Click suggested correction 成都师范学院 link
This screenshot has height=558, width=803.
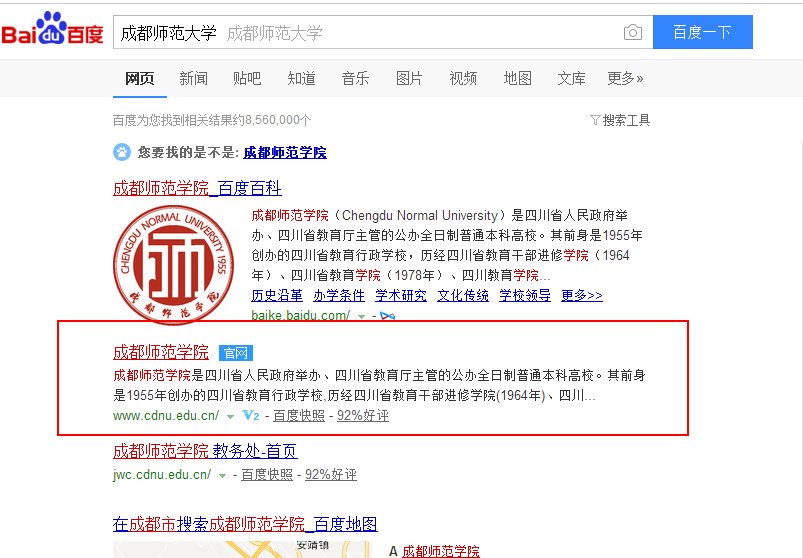click(x=285, y=153)
